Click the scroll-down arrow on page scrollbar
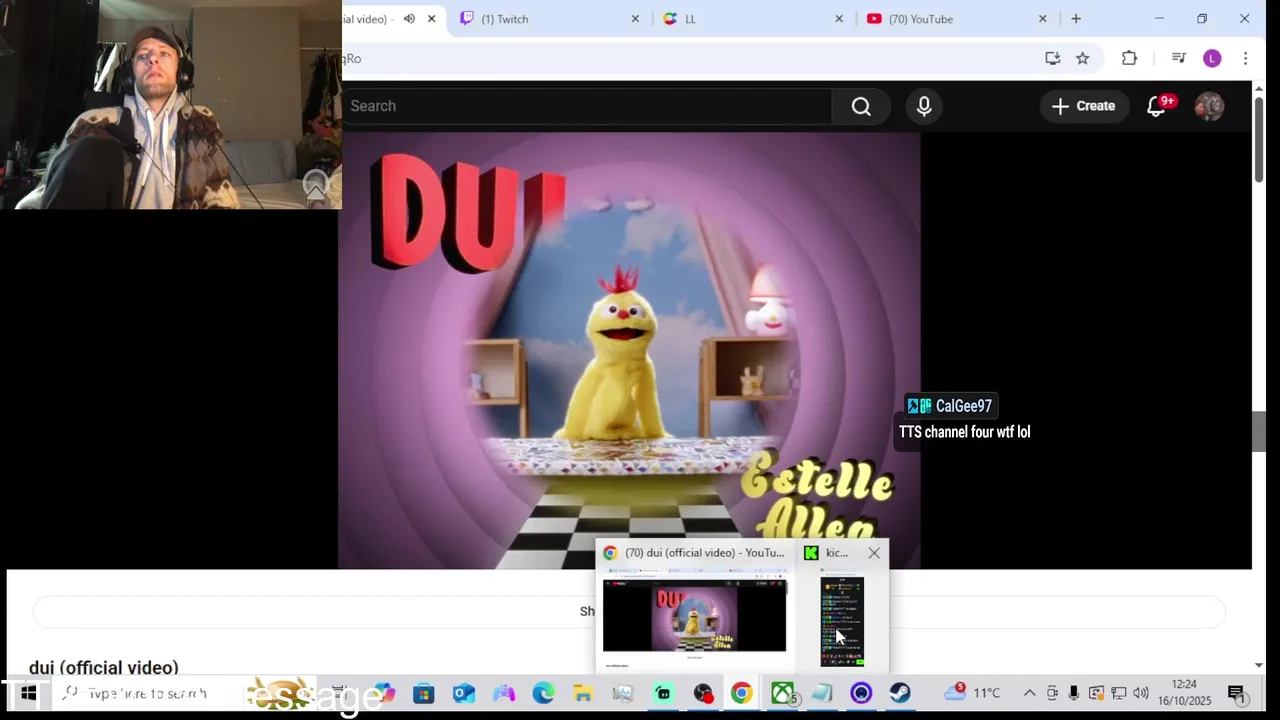The width and height of the screenshot is (1280, 720). [1259, 665]
